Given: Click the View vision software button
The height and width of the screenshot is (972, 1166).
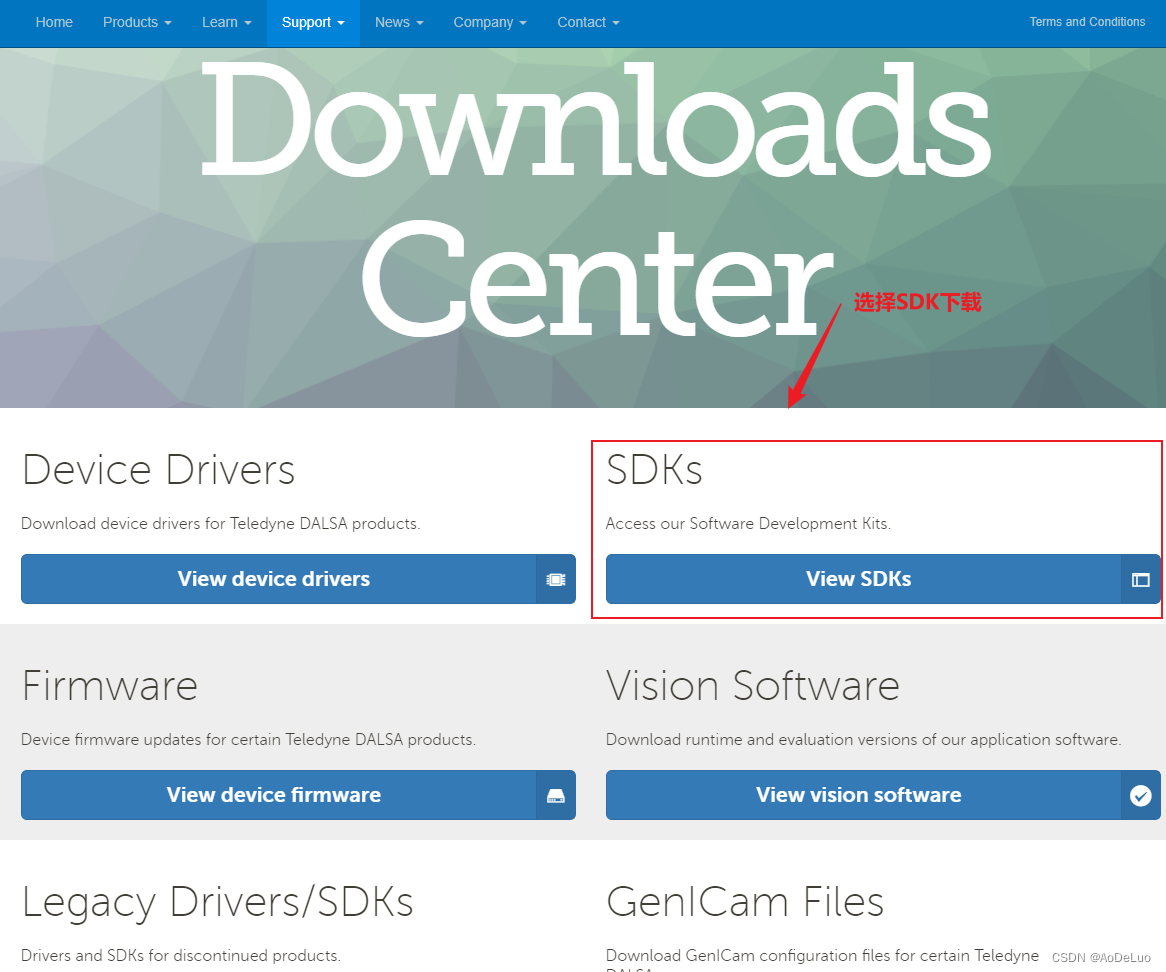Looking at the screenshot, I should point(858,795).
